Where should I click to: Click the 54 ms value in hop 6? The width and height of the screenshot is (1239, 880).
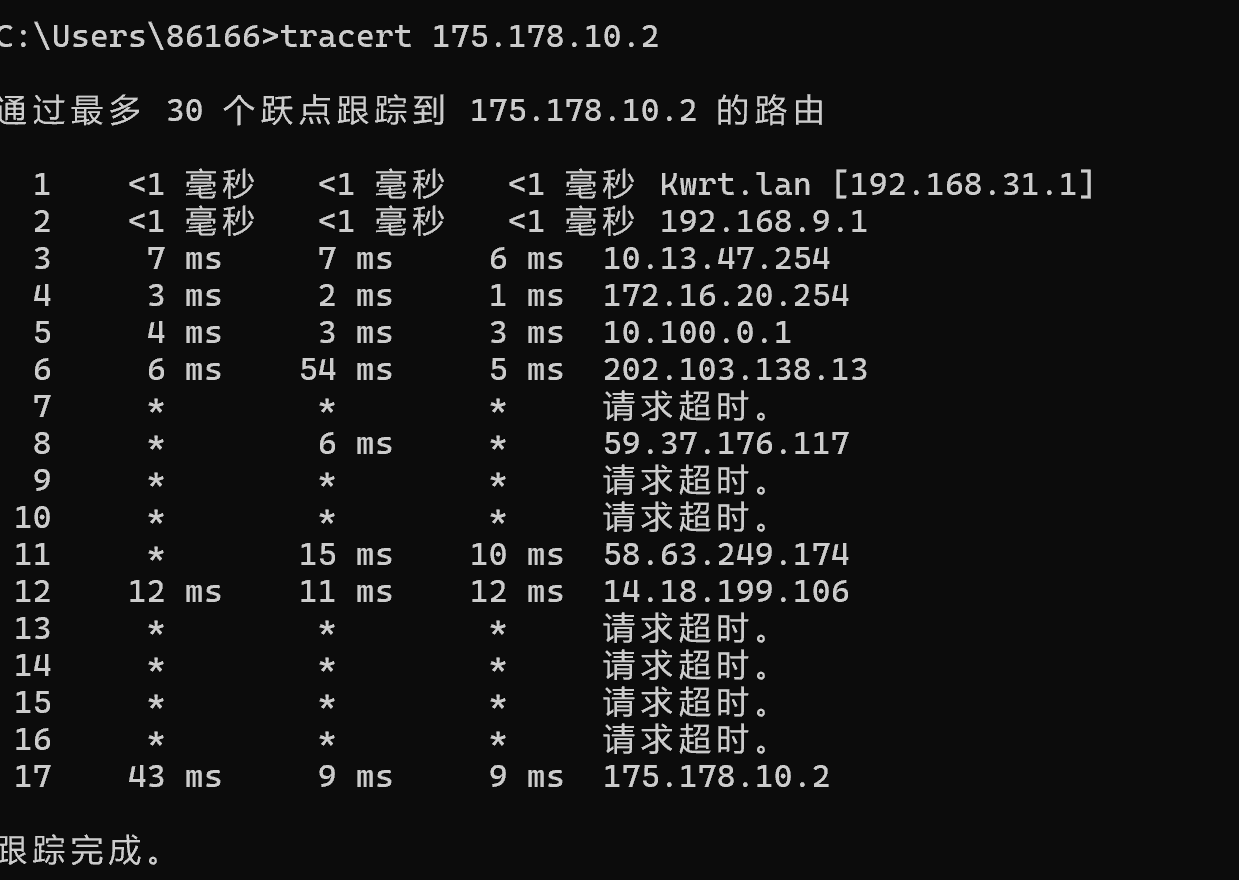click(x=346, y=370)
